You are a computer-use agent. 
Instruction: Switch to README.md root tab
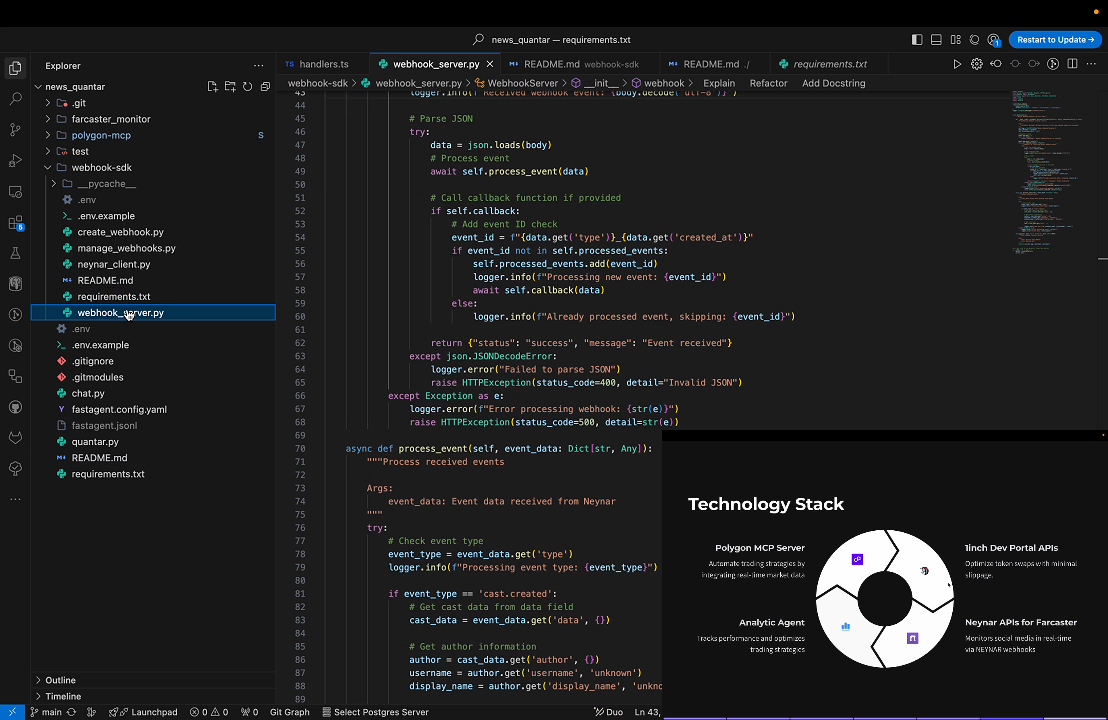714,64
